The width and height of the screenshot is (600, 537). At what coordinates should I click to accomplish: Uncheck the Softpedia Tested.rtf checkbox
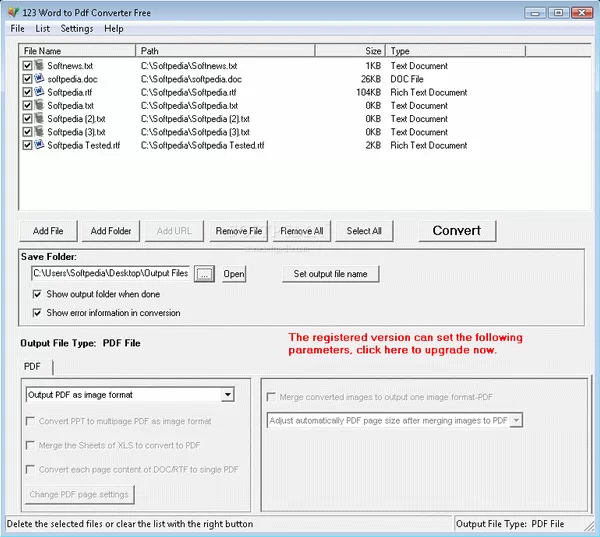(x=27, y=145)
